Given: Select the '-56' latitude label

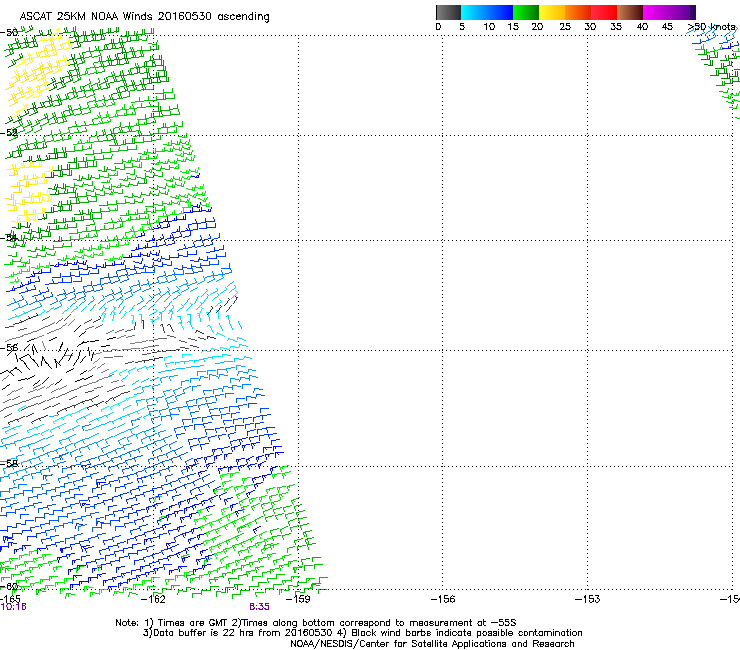Looking at the screenshot, I should 9,348.
